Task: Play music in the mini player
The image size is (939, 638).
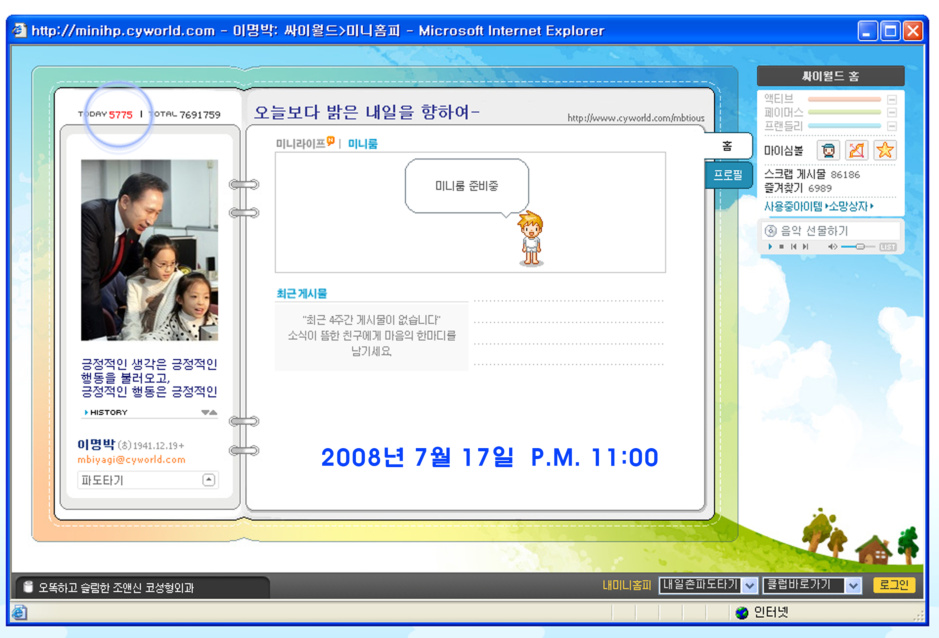Action: tap(770, 247)
